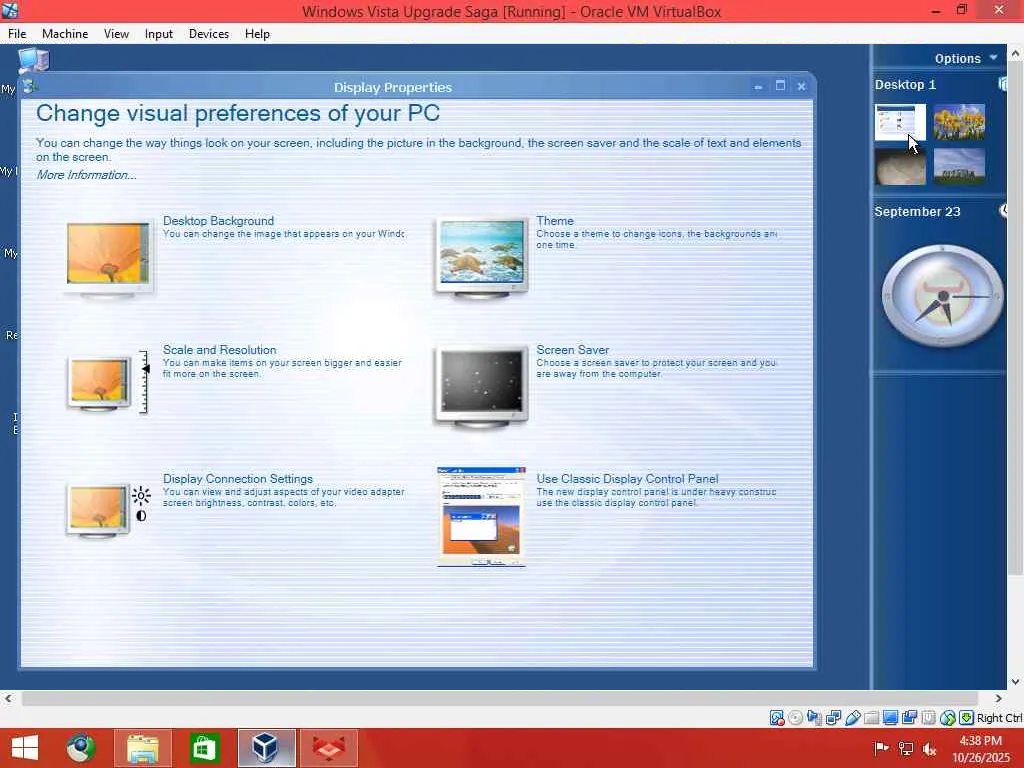Open the Classic Display Control Panel screenshot icon
This screenshot has width=1024, height=768.
tap(481, 517)
